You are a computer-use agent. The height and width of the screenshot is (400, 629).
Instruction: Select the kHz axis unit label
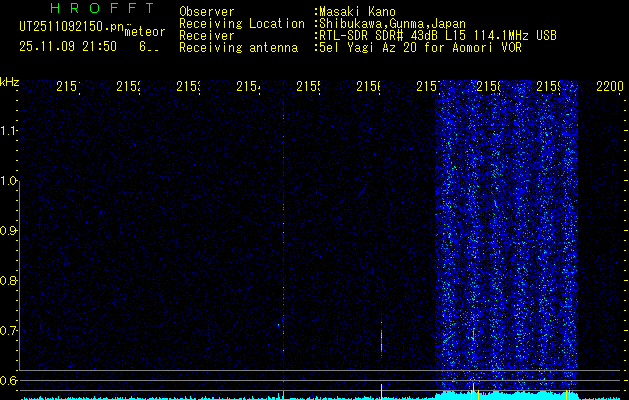tap(9, 82)
